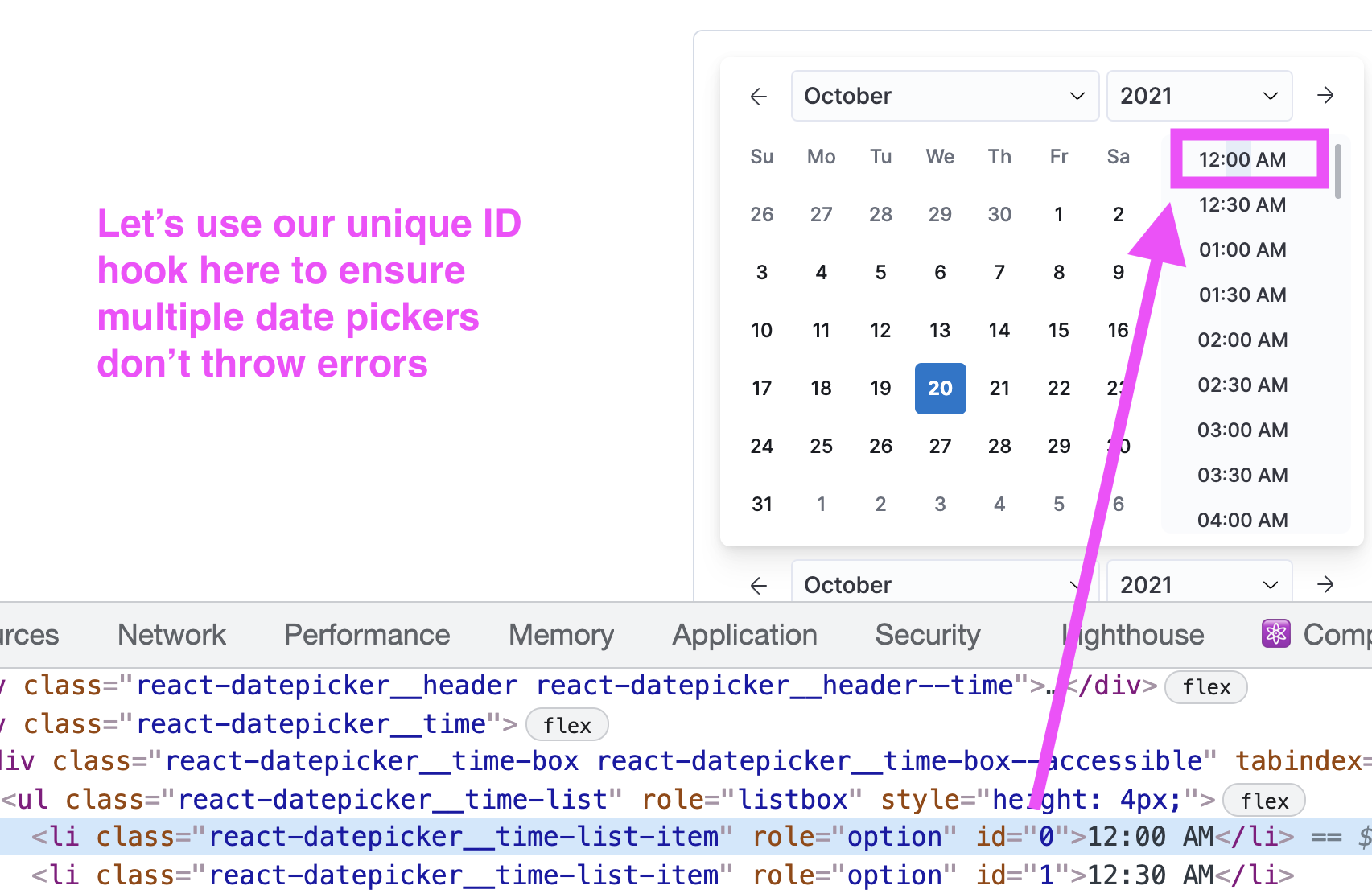Select the 12:30 AM time option
Image resolution: width=1372 pixels, height=894 pixels.
[x=1242, y=204]
